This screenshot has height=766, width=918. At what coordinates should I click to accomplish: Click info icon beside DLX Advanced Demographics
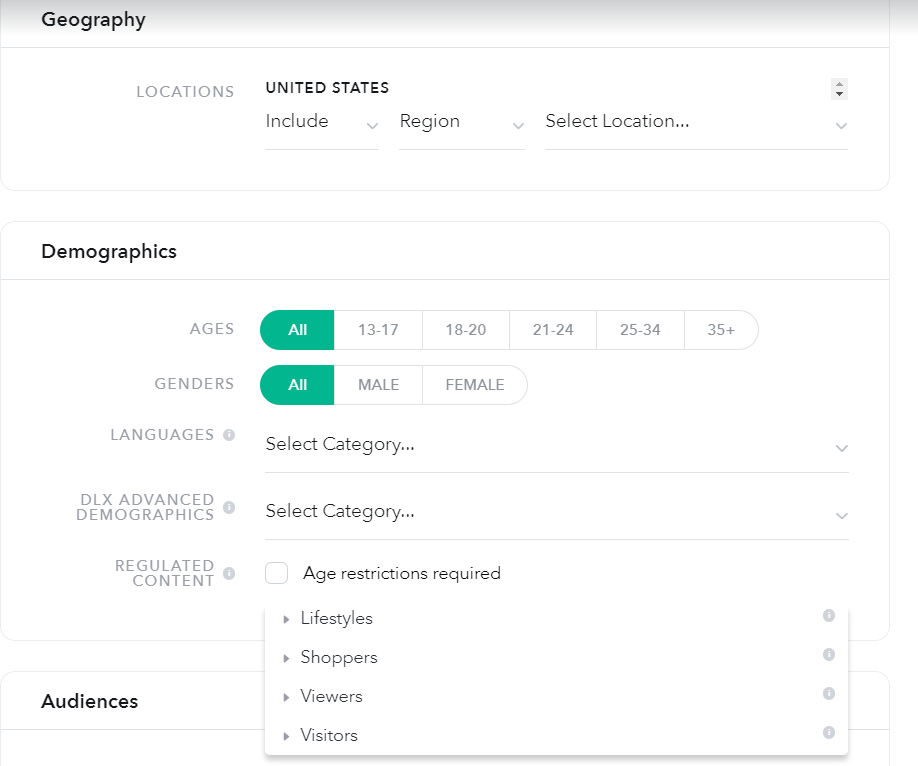[229, 507]
